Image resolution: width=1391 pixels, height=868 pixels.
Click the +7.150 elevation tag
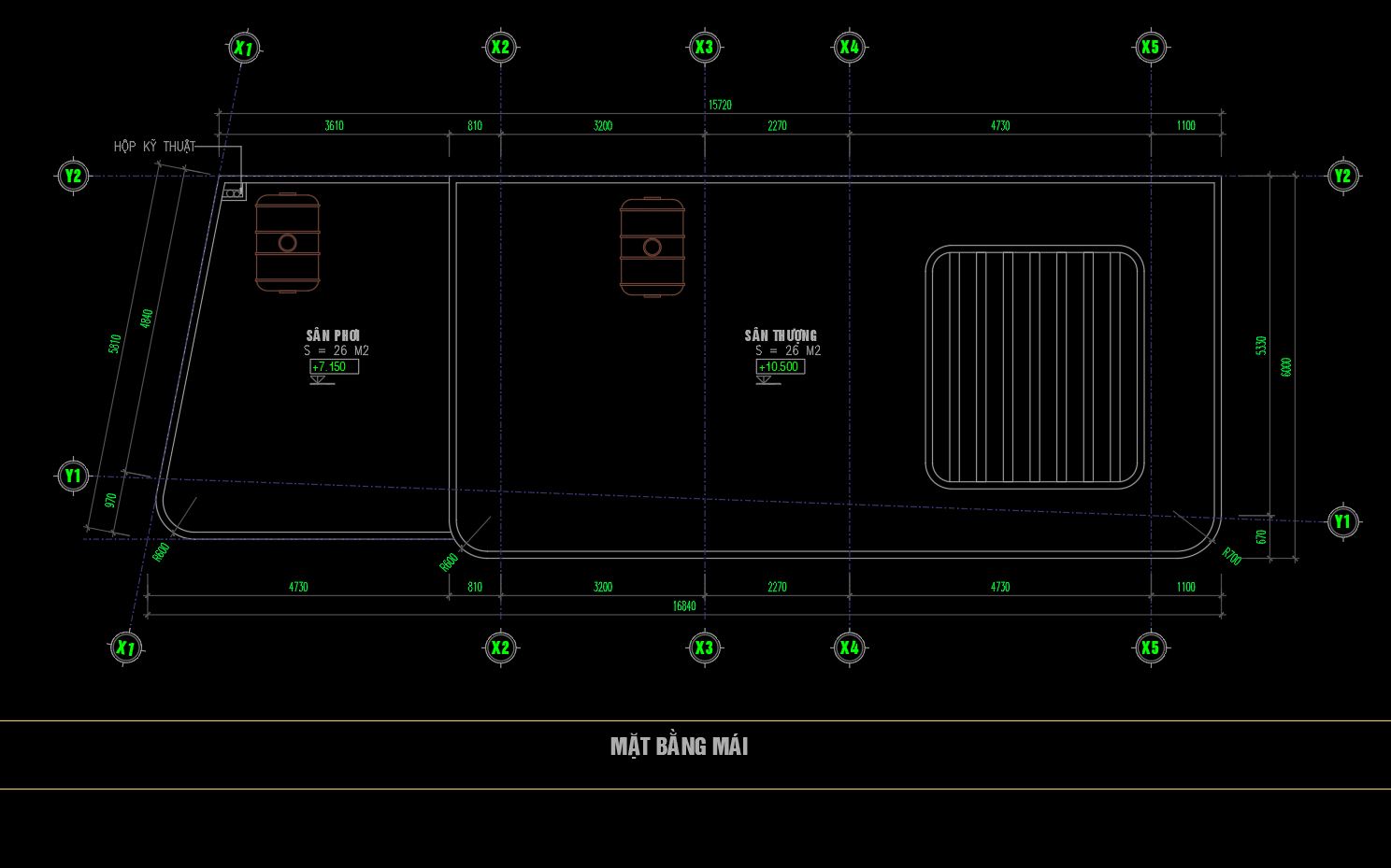tap(335, 366)
